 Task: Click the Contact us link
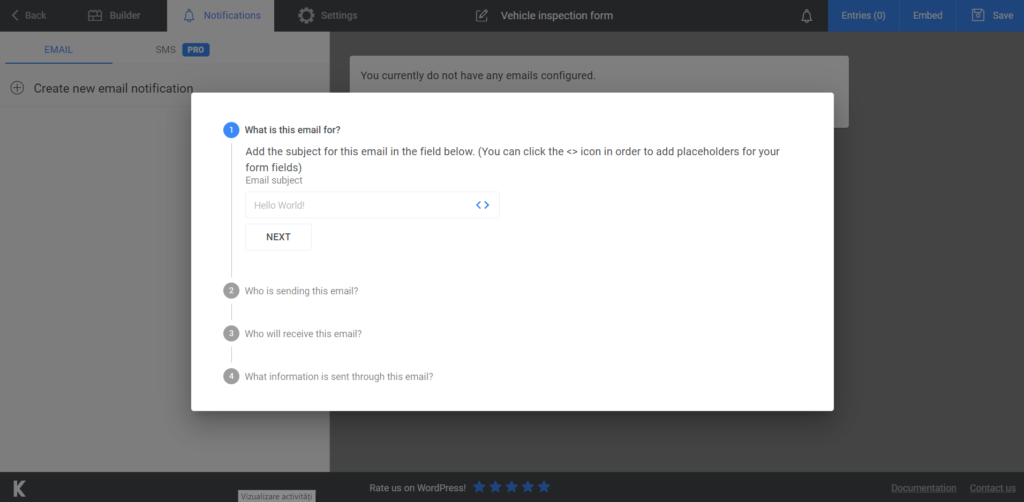(x=992, y=488)
